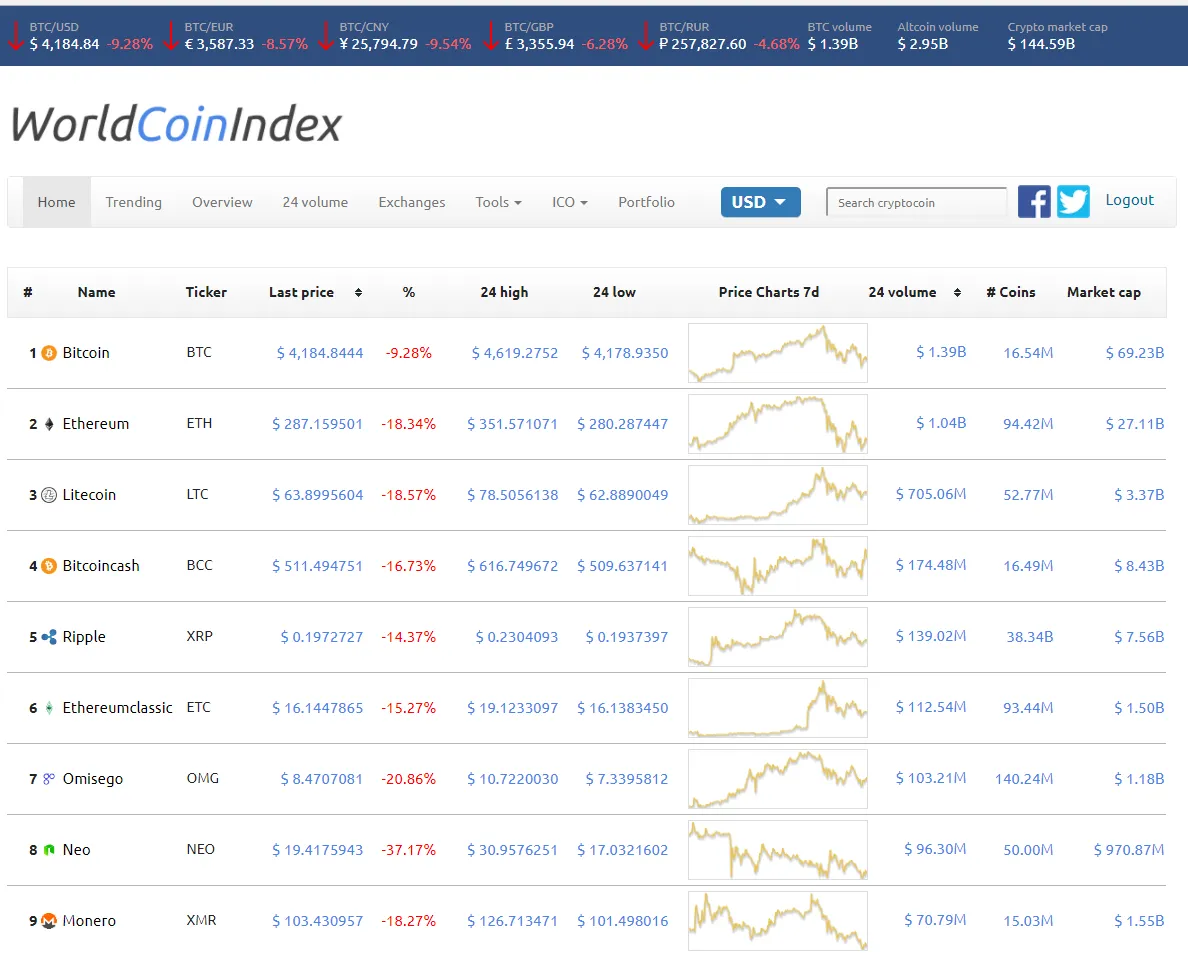View Bitcoin 7d price chart
This screenshot has height=953, width=1188.
777,353
